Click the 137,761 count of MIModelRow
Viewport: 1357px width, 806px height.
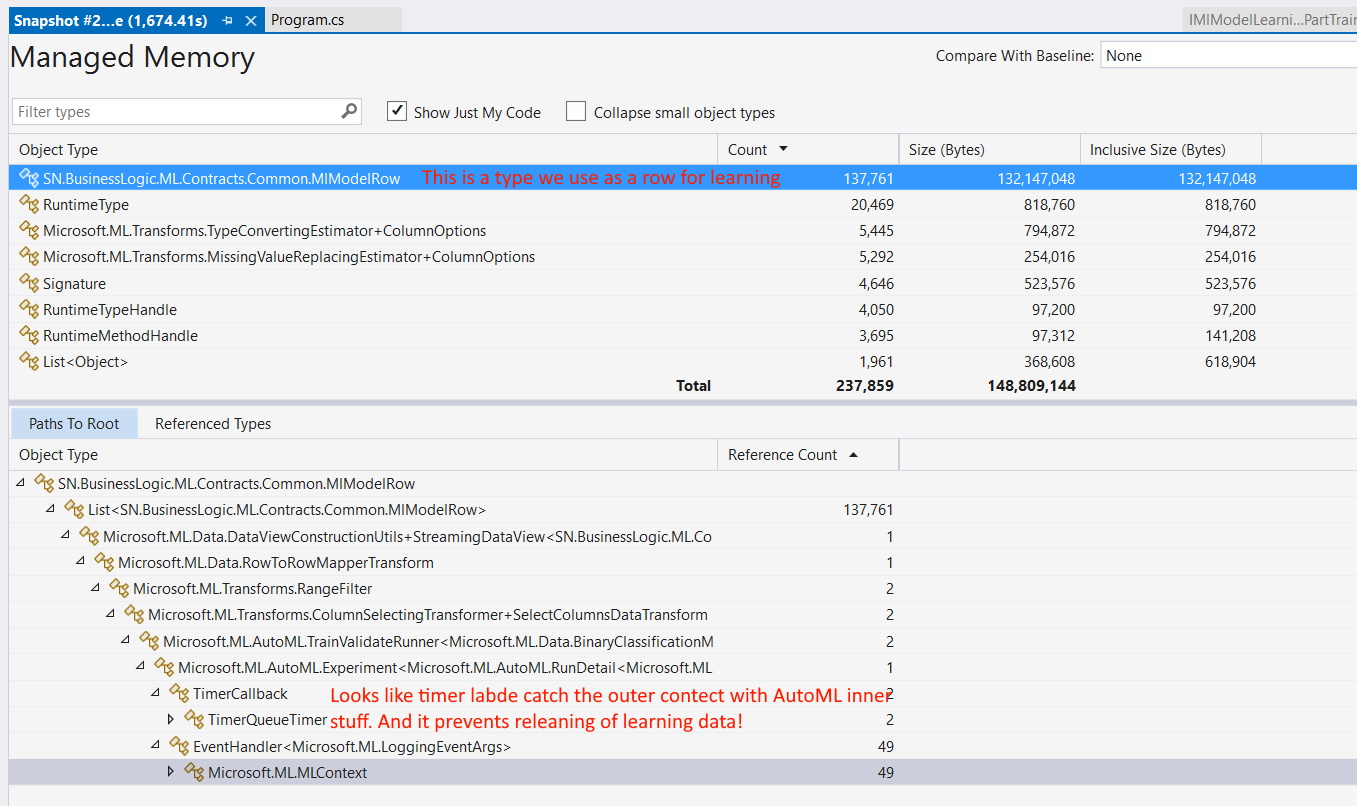point(868,179)
